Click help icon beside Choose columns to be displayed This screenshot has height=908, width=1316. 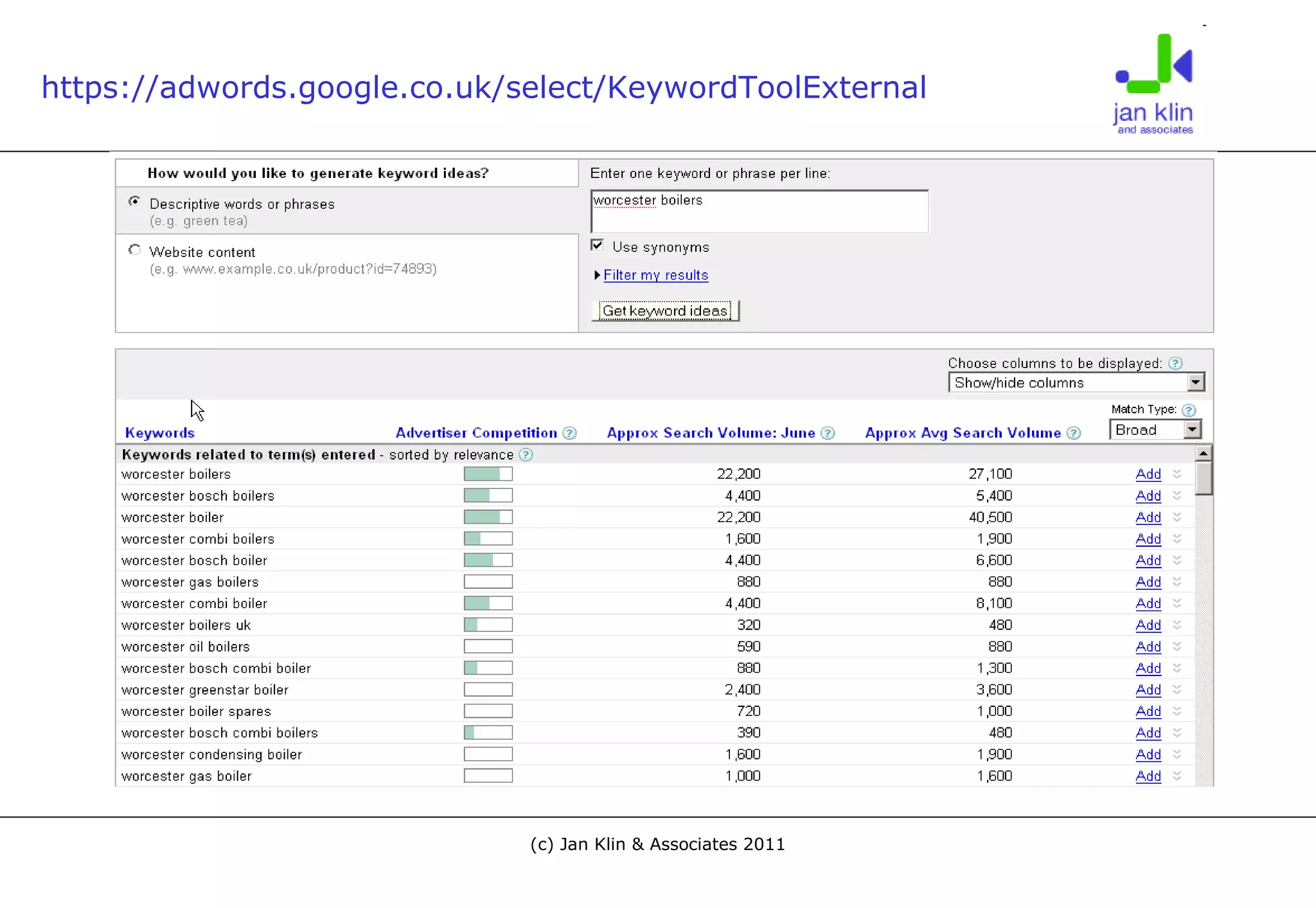(x=1175, y=364)
